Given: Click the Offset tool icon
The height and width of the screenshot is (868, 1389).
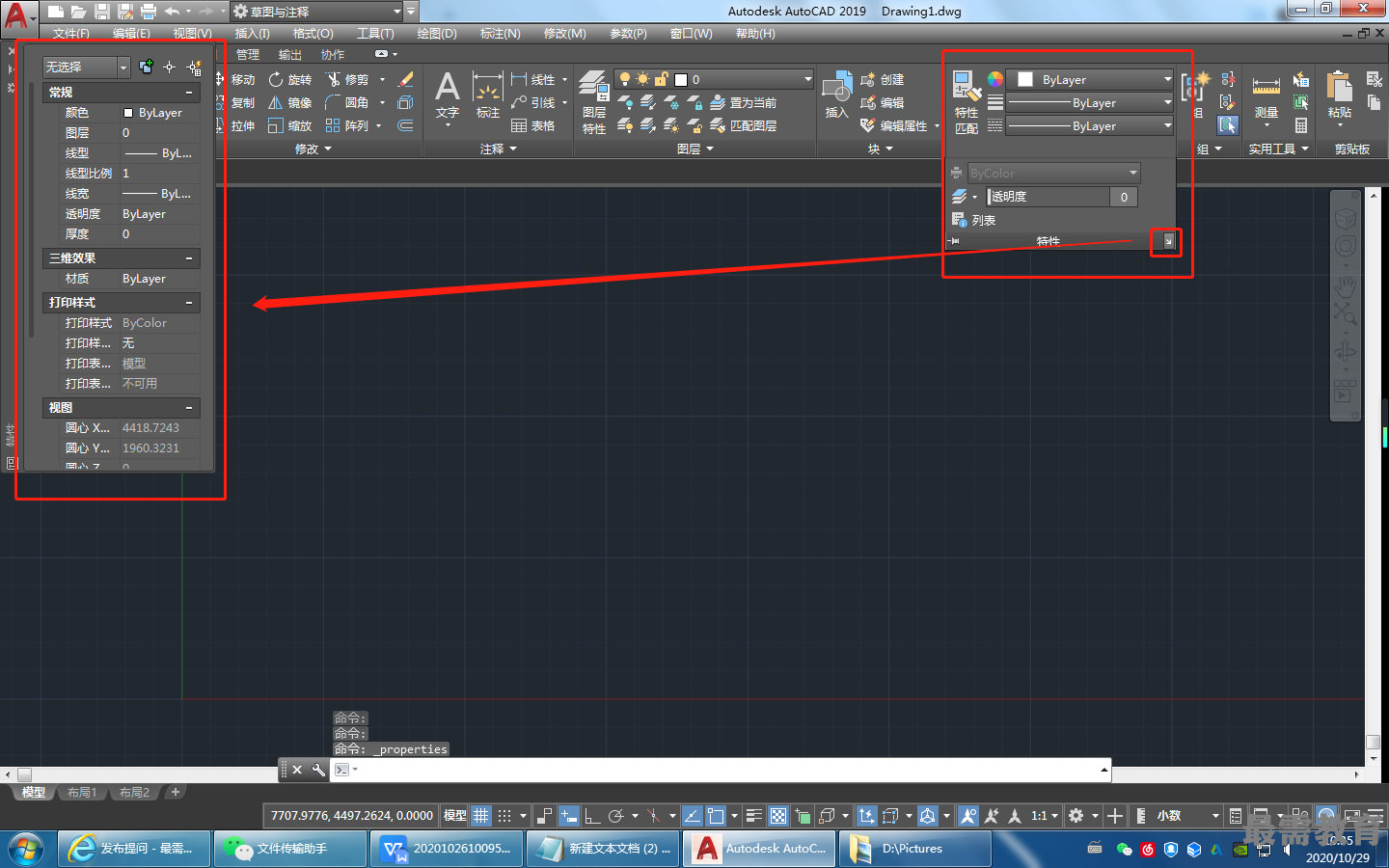Looking at the screenshot, I should coord(406,126).
